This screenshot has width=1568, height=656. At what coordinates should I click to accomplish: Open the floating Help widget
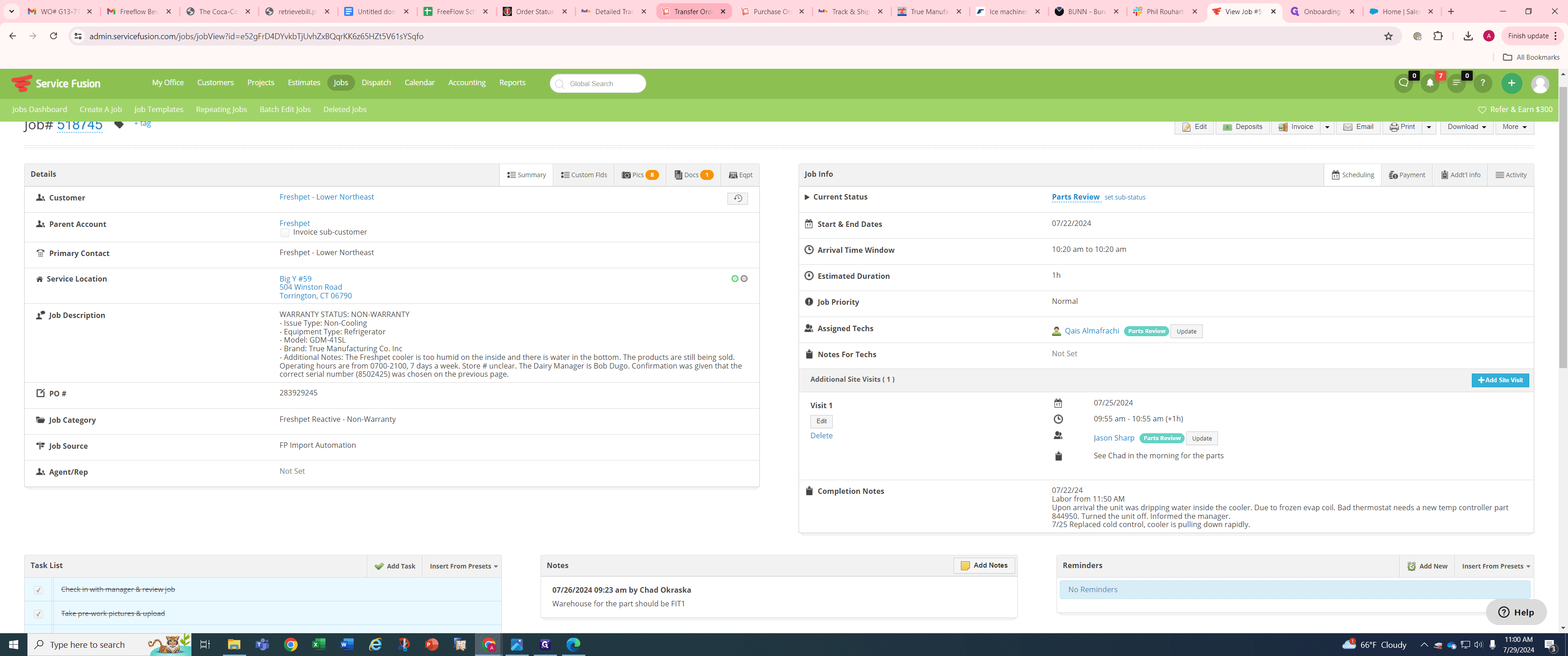pyautogui.click(x=1516, y=612)
